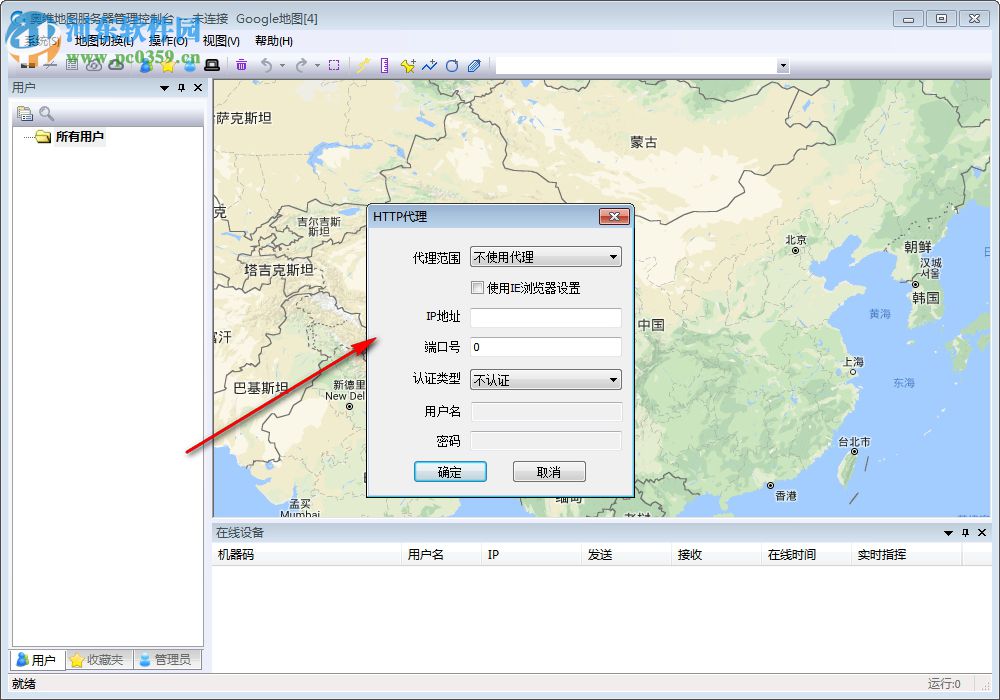Select the delete tool on the toolbar

coord(241,64)
